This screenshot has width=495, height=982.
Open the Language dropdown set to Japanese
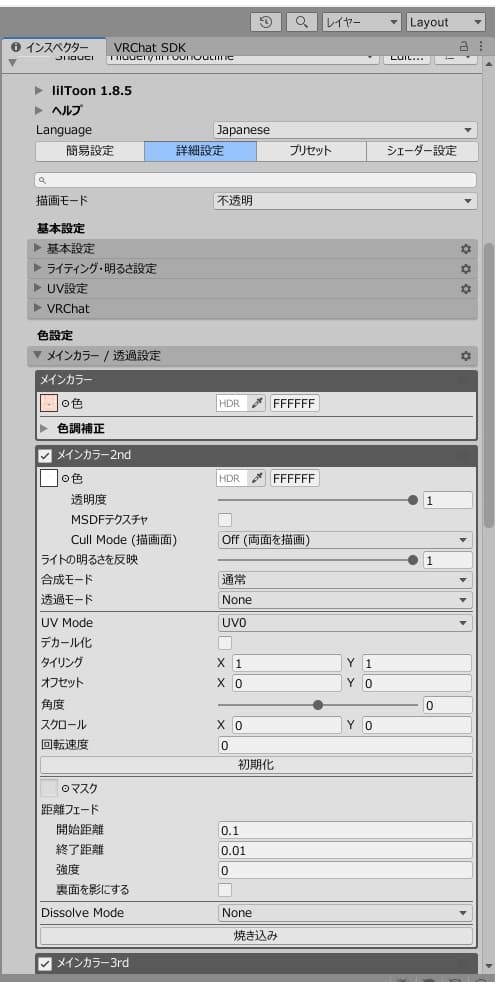point(345,130)
